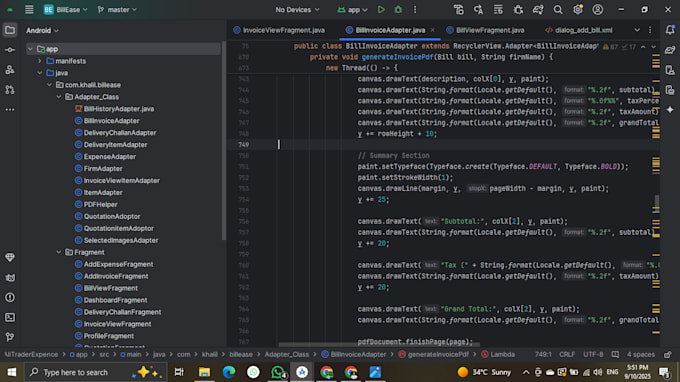Viewport: 680px width, 382px height.
Task: Show more tool windows ellipsis
Action: coord(10,110)
